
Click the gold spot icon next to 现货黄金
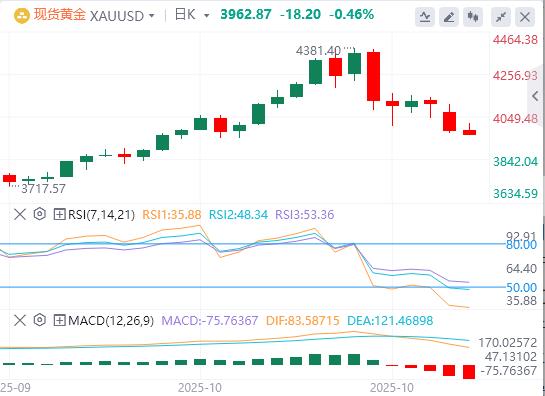[22, 16]
